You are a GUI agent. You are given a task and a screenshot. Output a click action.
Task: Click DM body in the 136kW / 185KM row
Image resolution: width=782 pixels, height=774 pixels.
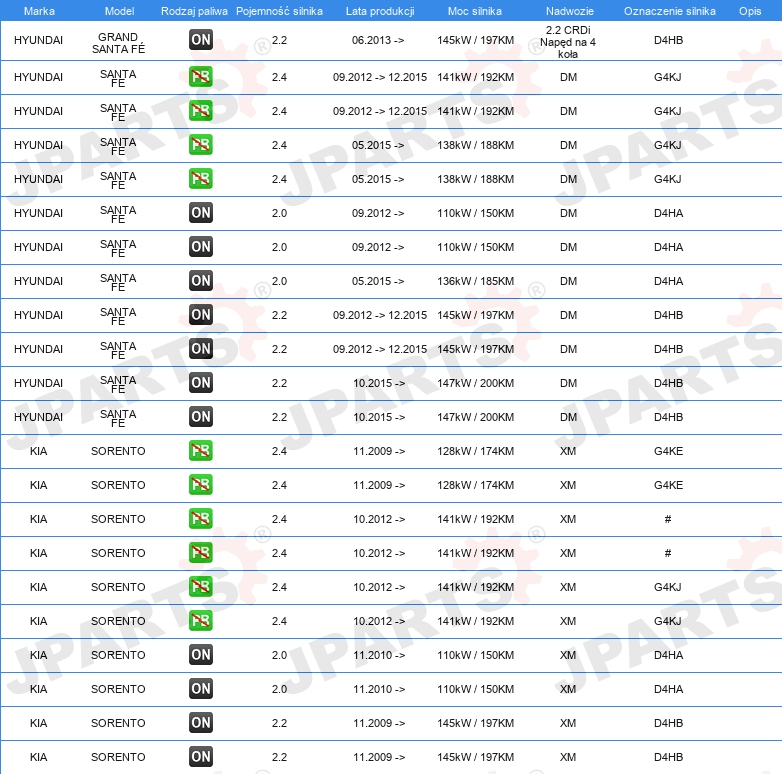coord(568,281)
